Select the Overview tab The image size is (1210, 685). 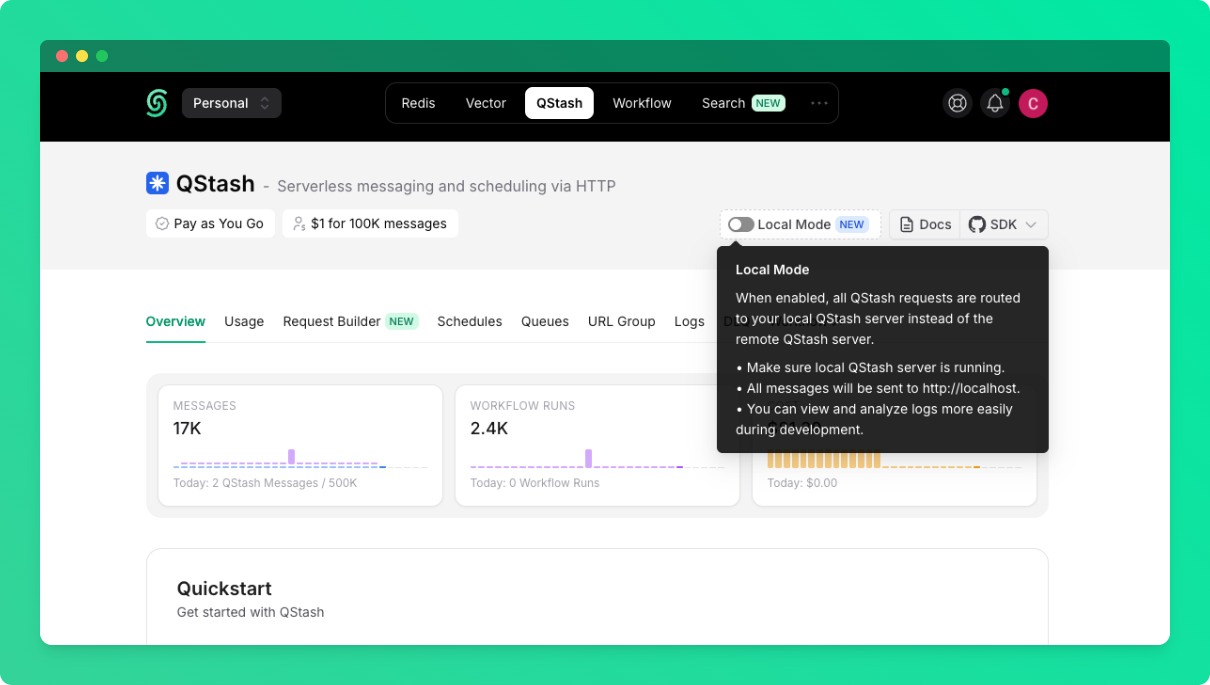(176, 321)
